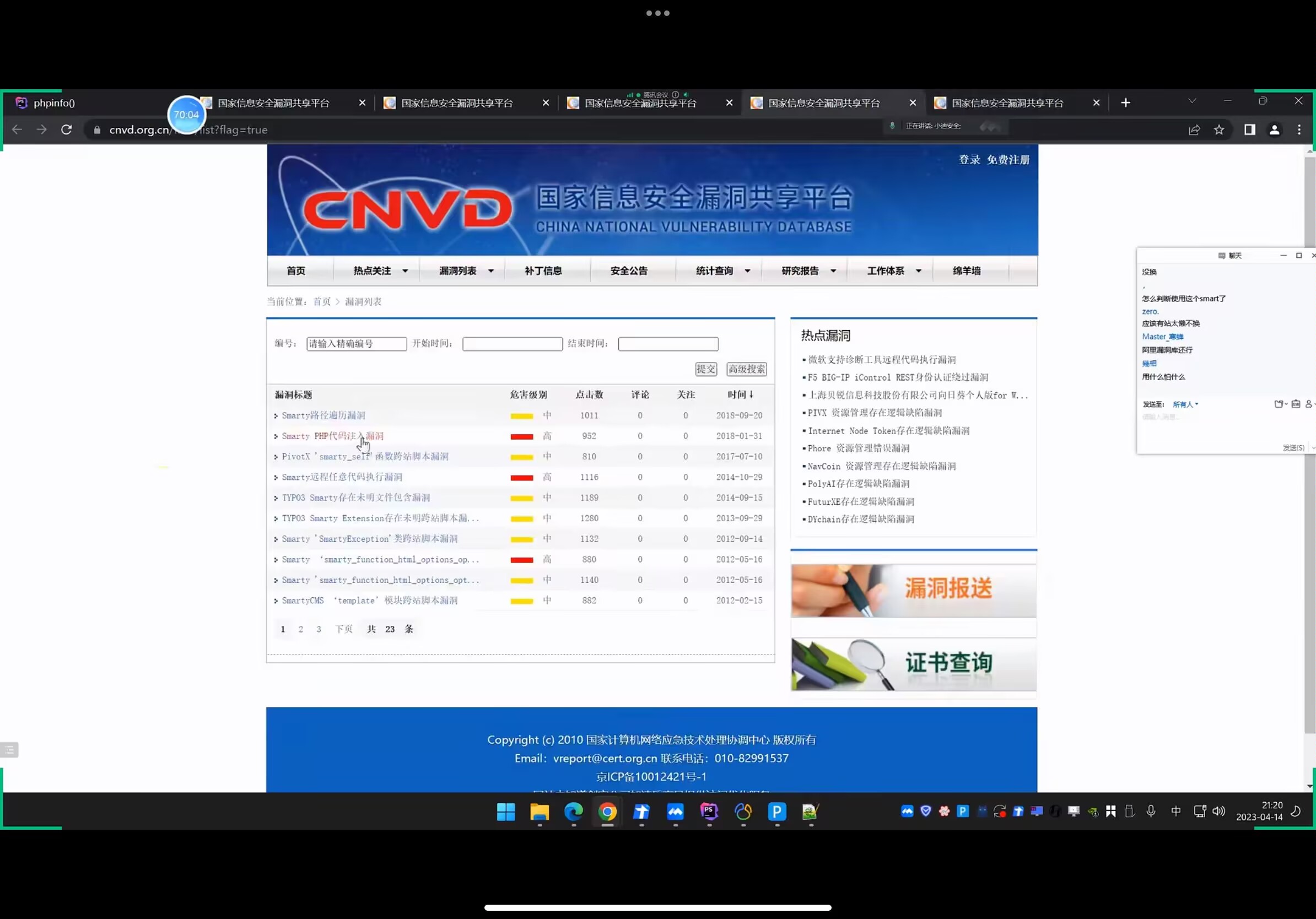Click the 漏洞报送 banner
The height and width of the screenshot is (919, 1316).
click(914, 590)
